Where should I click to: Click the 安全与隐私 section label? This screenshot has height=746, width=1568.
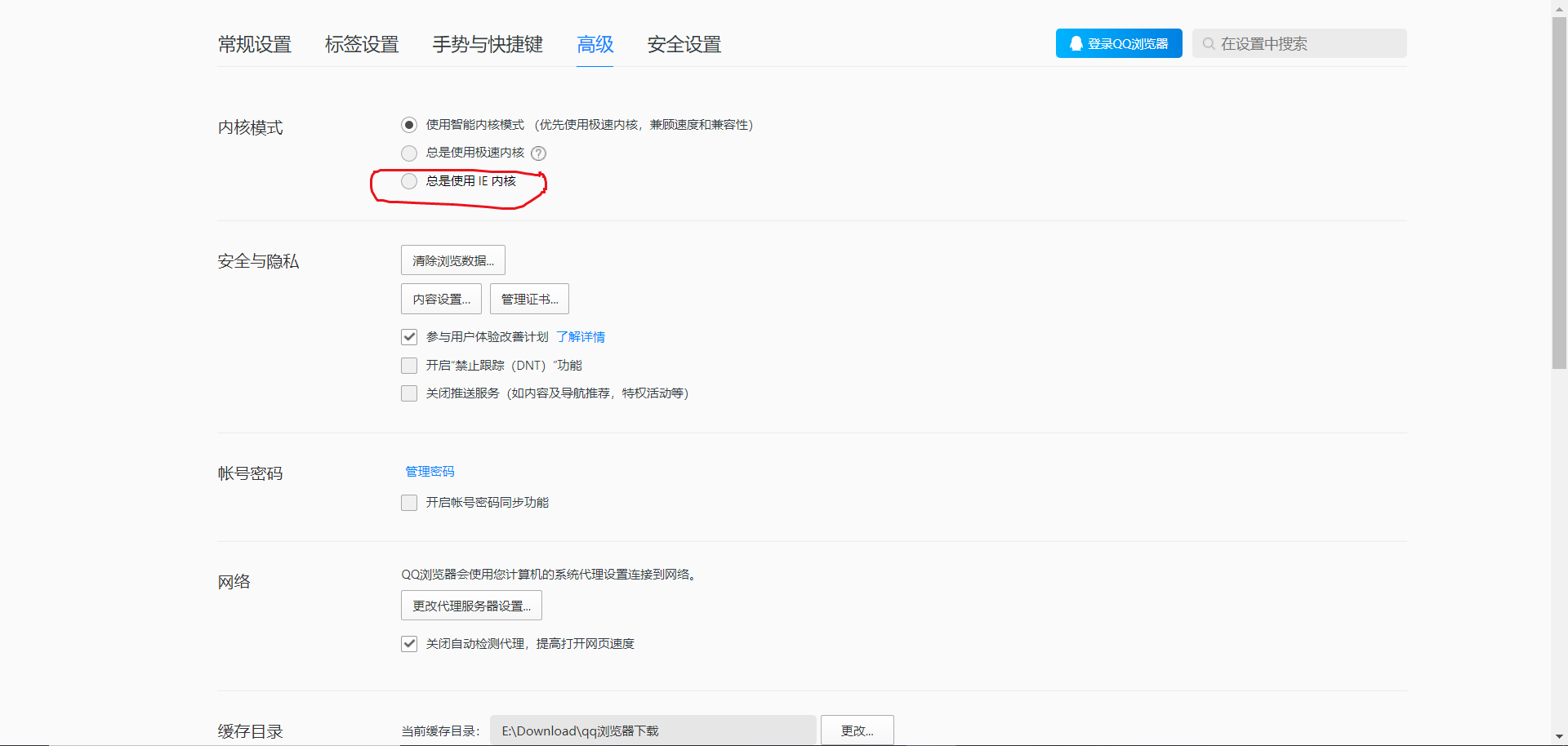pos(258,261)
